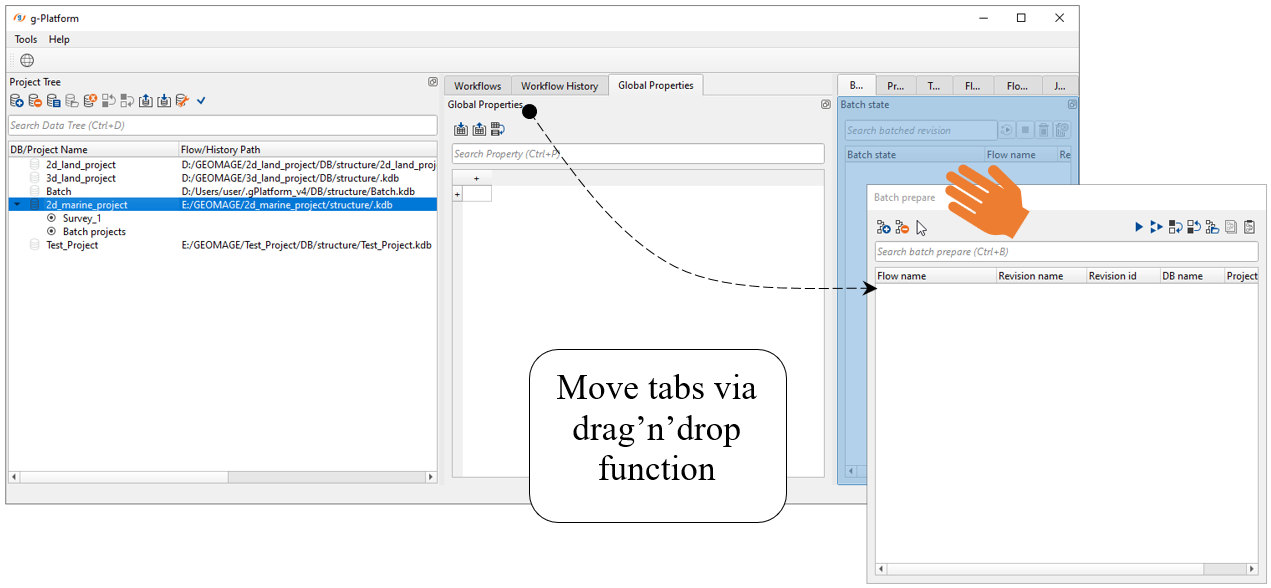Undock the Project Tree panel with float button
1271x588 pixels.
(432, 82)
